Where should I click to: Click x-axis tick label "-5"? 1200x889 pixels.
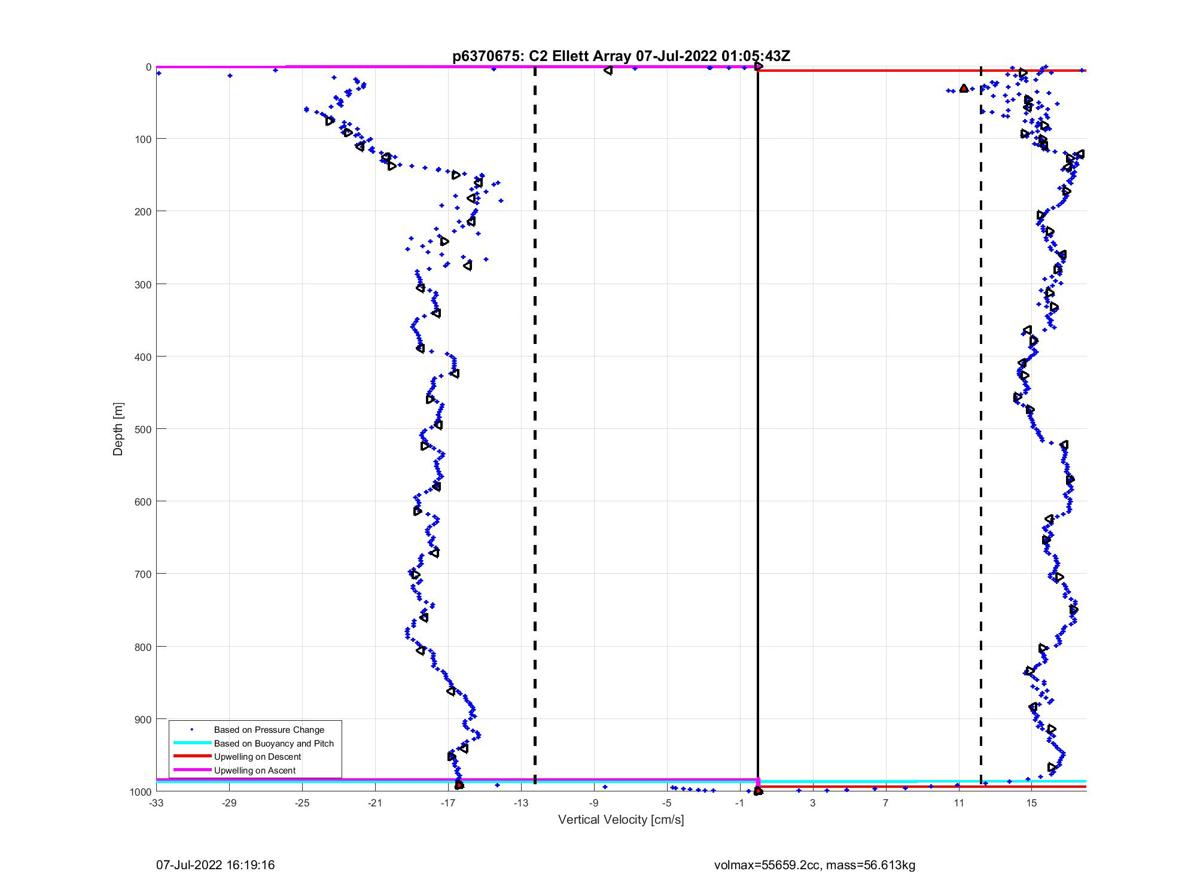[667, 802]
